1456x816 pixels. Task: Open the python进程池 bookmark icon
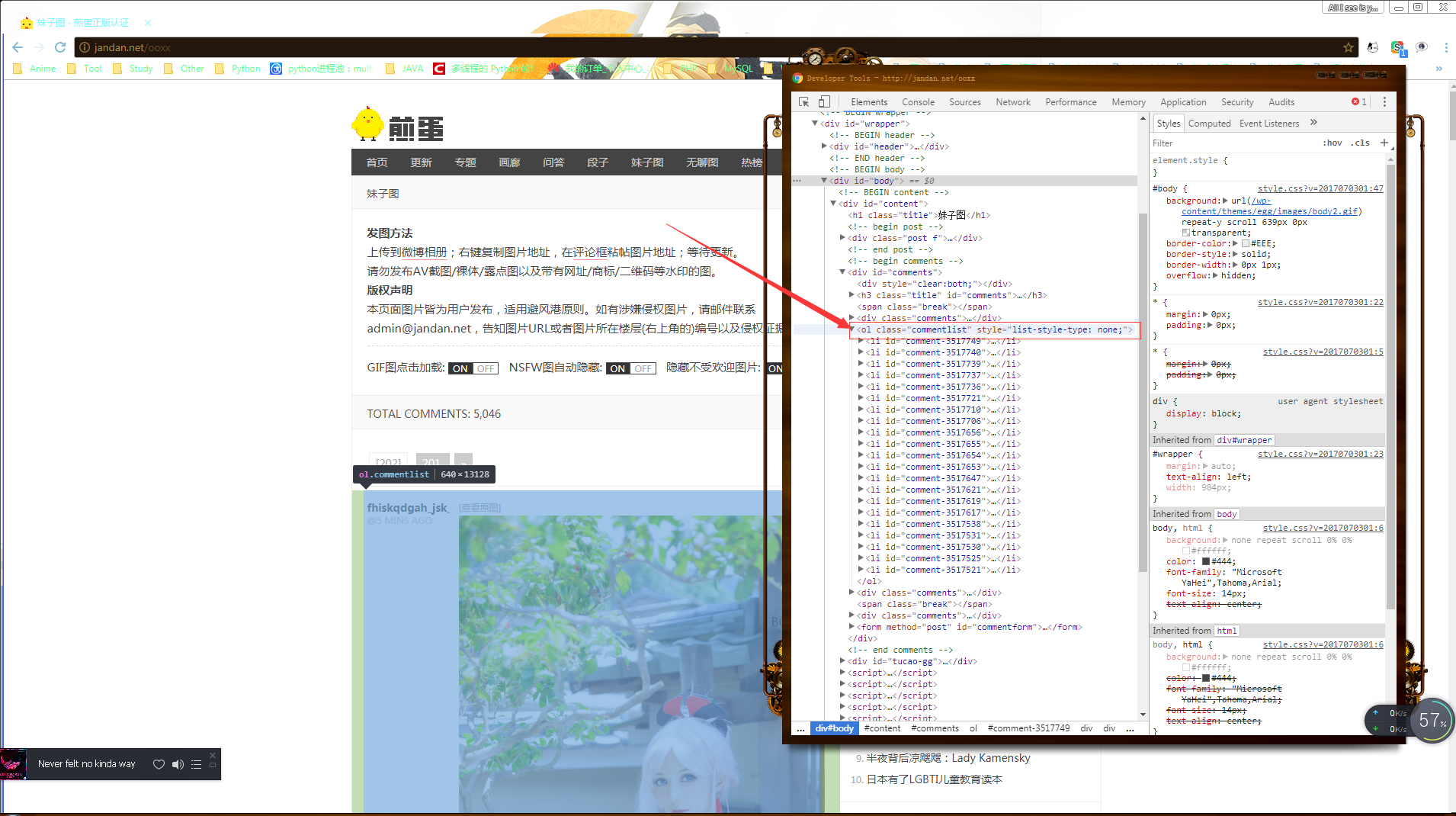pos(276,69)
